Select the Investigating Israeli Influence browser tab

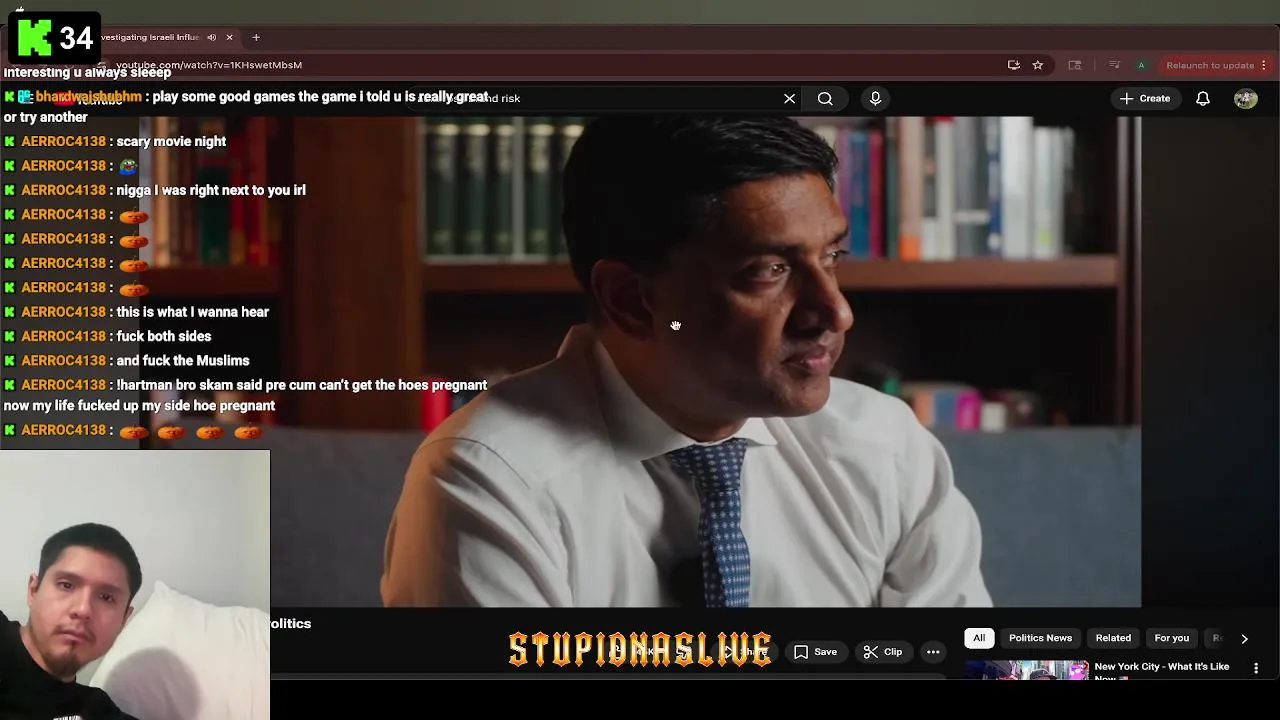tap(150, 37)
